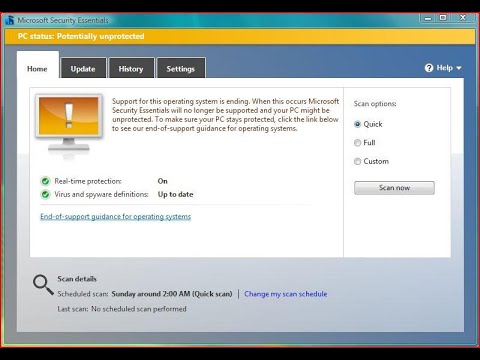Minimize the Security Essentials window
The height and width of the screenshot is (360, 480).
(428, 18)
